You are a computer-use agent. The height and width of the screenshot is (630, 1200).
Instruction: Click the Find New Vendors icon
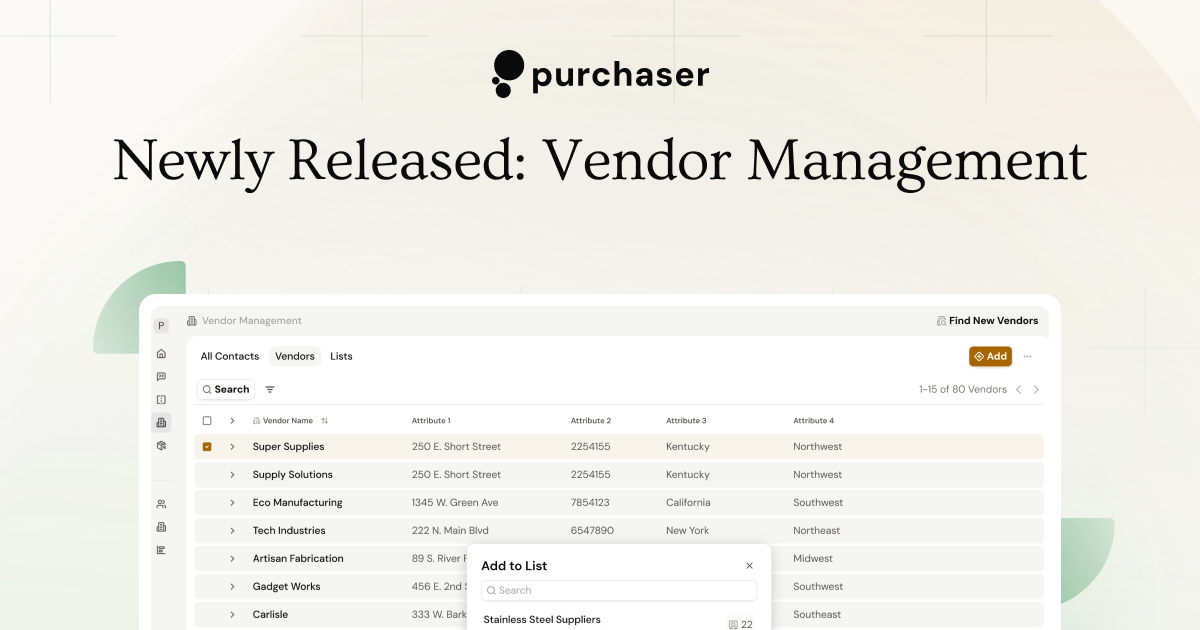(x=941, y=320)
